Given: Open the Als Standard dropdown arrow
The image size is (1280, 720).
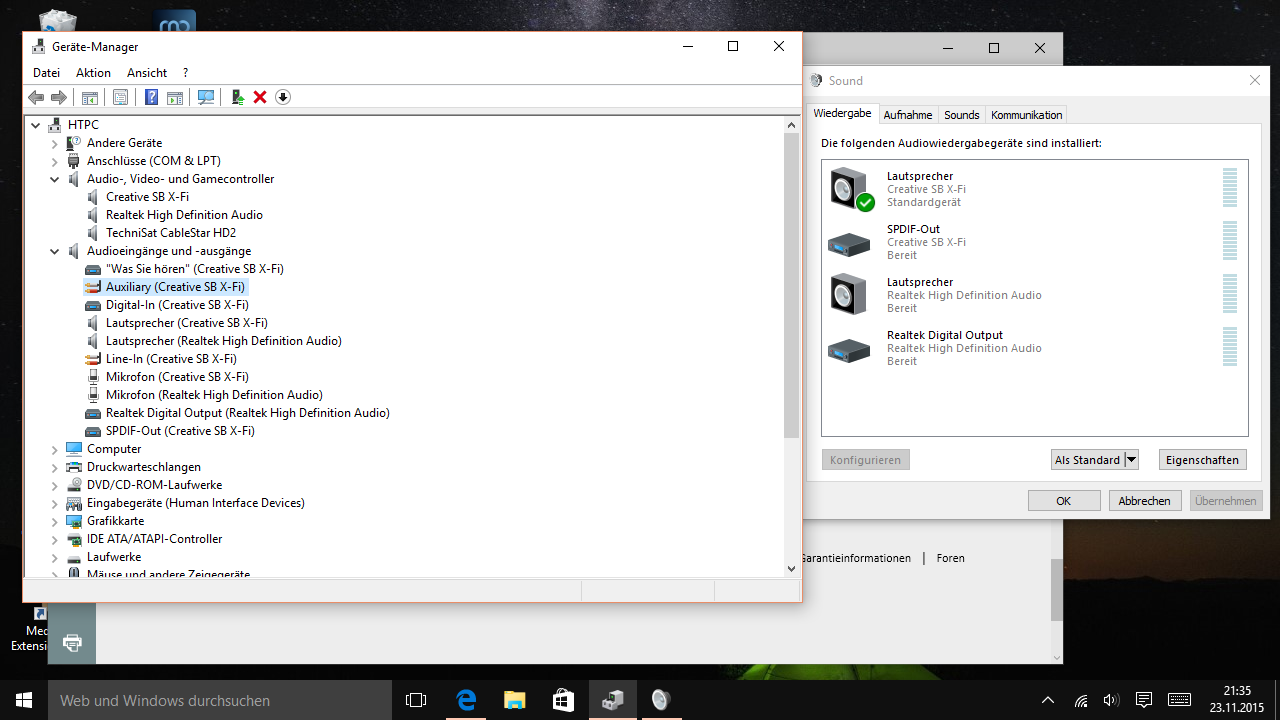Looking at the screenshot, I should tap(1131, 460).
